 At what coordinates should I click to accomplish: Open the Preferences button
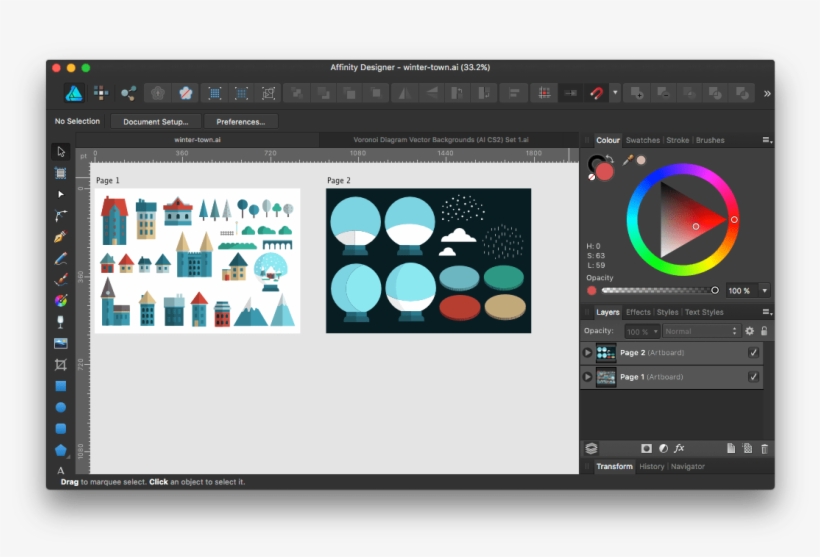(x=241, y=122)
